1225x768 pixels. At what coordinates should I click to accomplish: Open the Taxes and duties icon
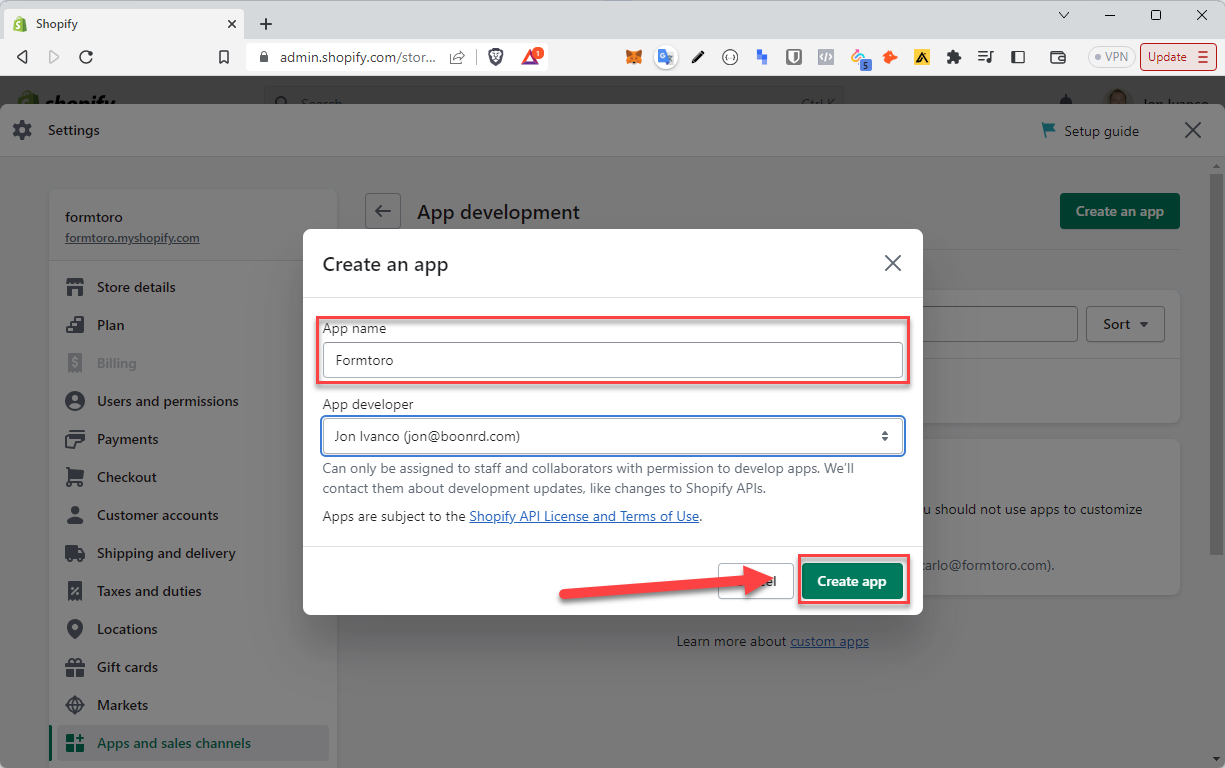75,591
